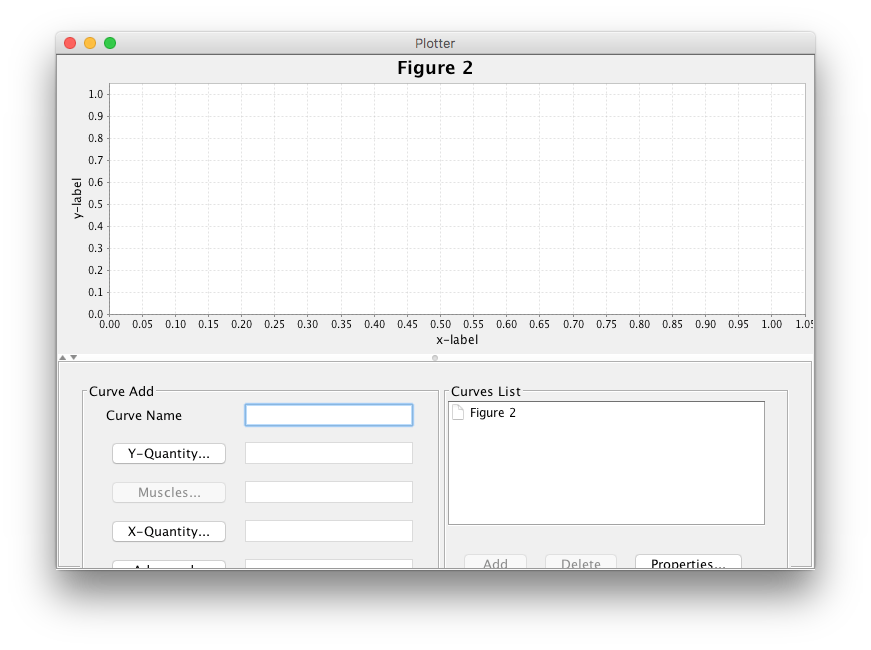
Task: Click the upward collapse arrow on the splitter
Action: coord(63,356)
